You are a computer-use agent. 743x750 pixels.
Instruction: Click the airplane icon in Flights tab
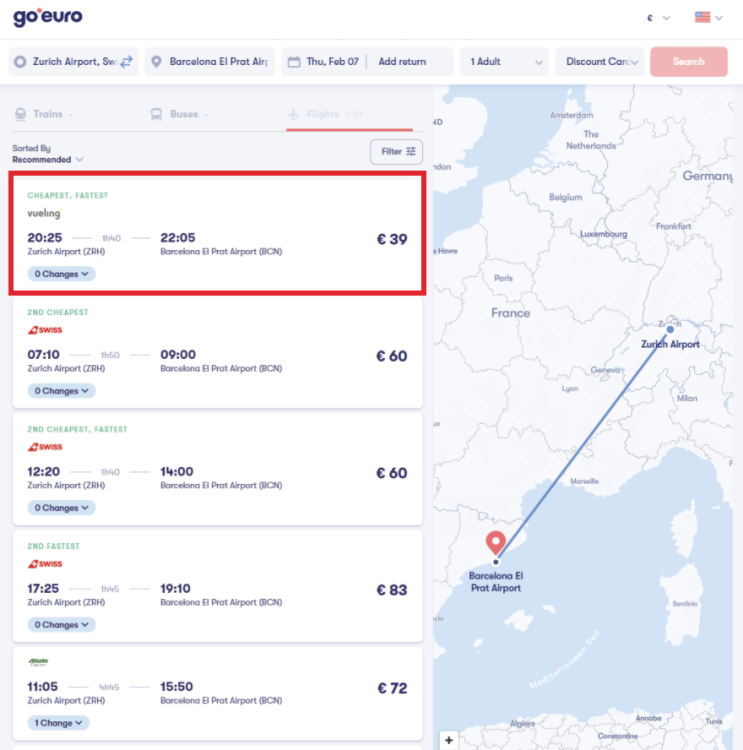click(293, 114)
